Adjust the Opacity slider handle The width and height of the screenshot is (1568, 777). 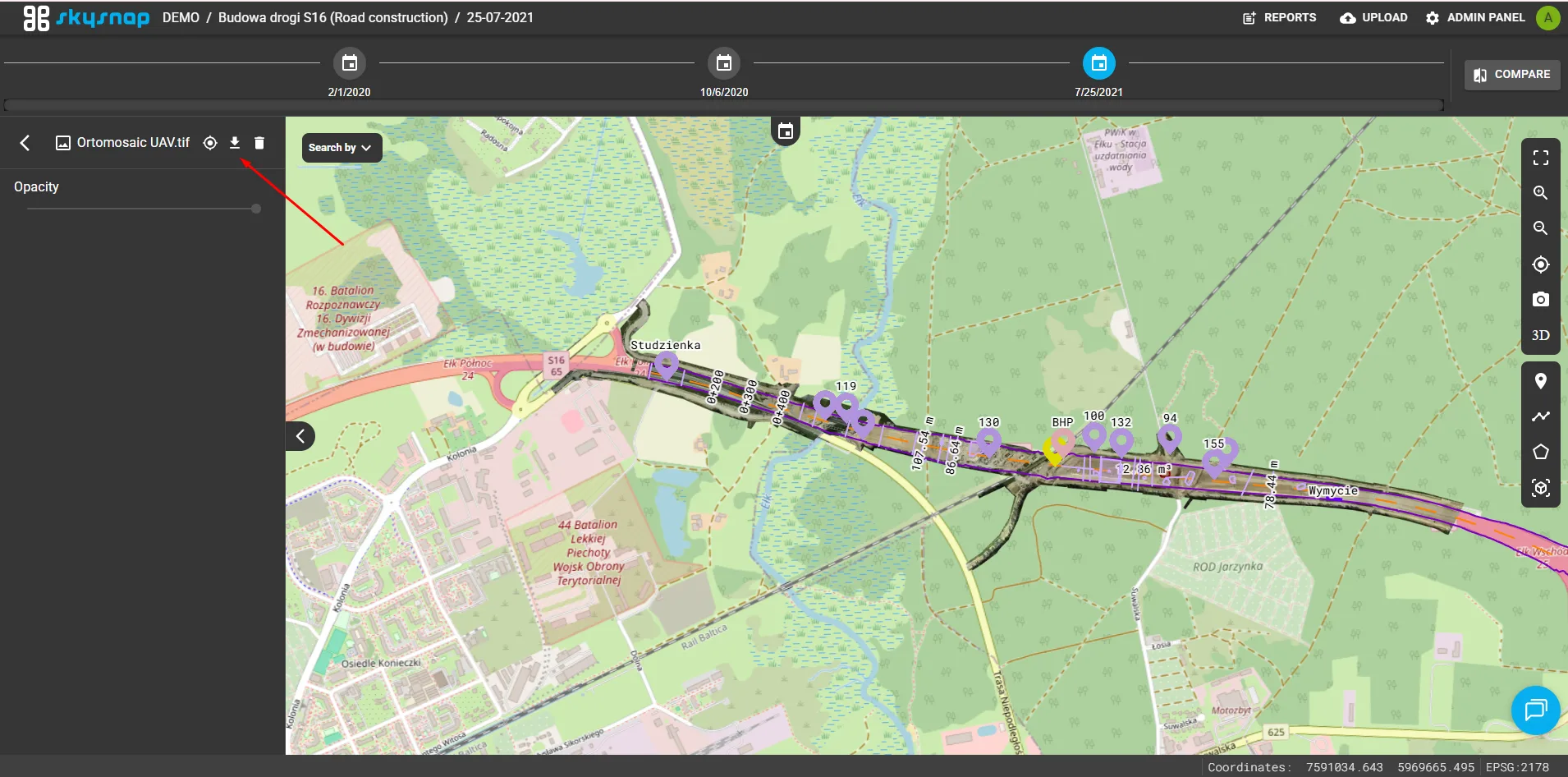pyautogui.click(x=256, y=209)
